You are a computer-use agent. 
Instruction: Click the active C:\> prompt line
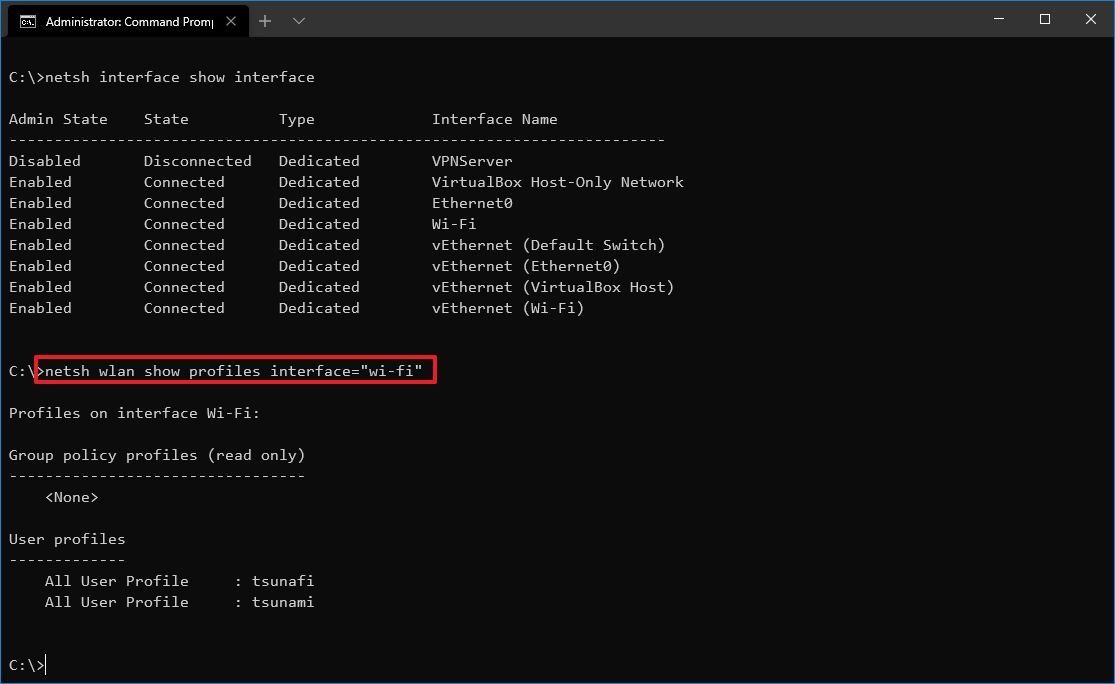(x=25, y=664)
